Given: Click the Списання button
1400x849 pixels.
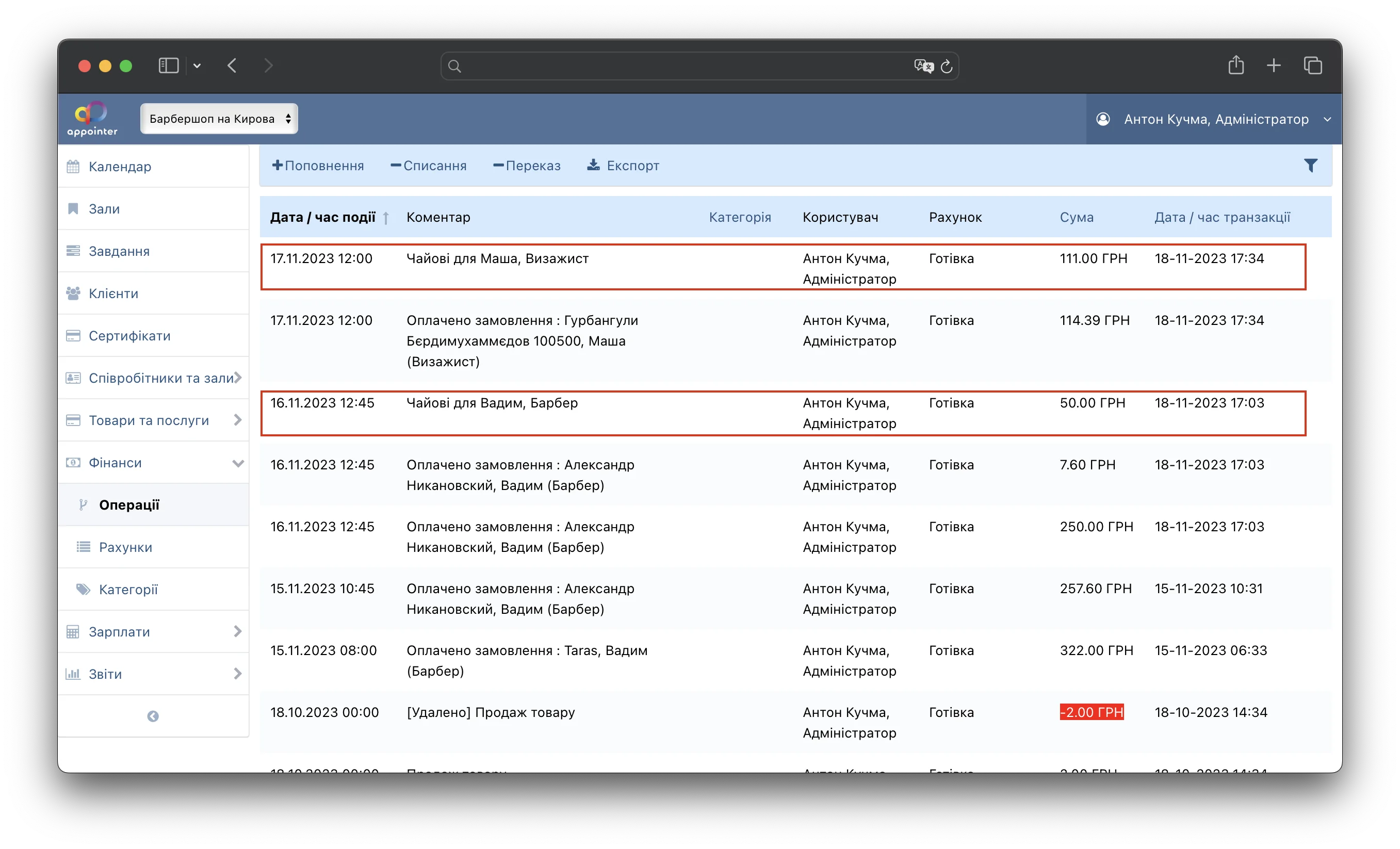Looking at the screenshot, I should click(x=429, y=166).
